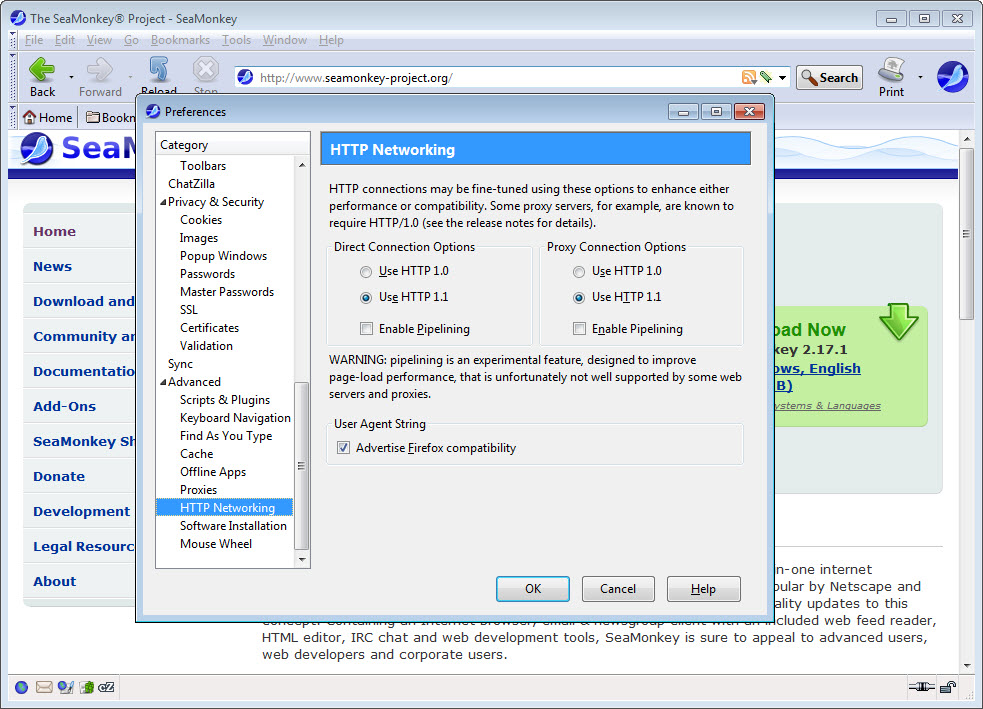983x709 pixels.
Task: Open the Development link in site sidebar
Action: coord(81,512)
